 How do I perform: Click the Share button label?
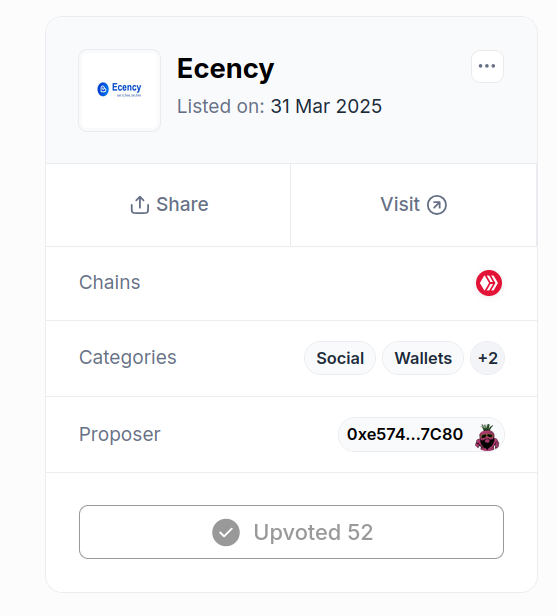[x=182, y=204]
